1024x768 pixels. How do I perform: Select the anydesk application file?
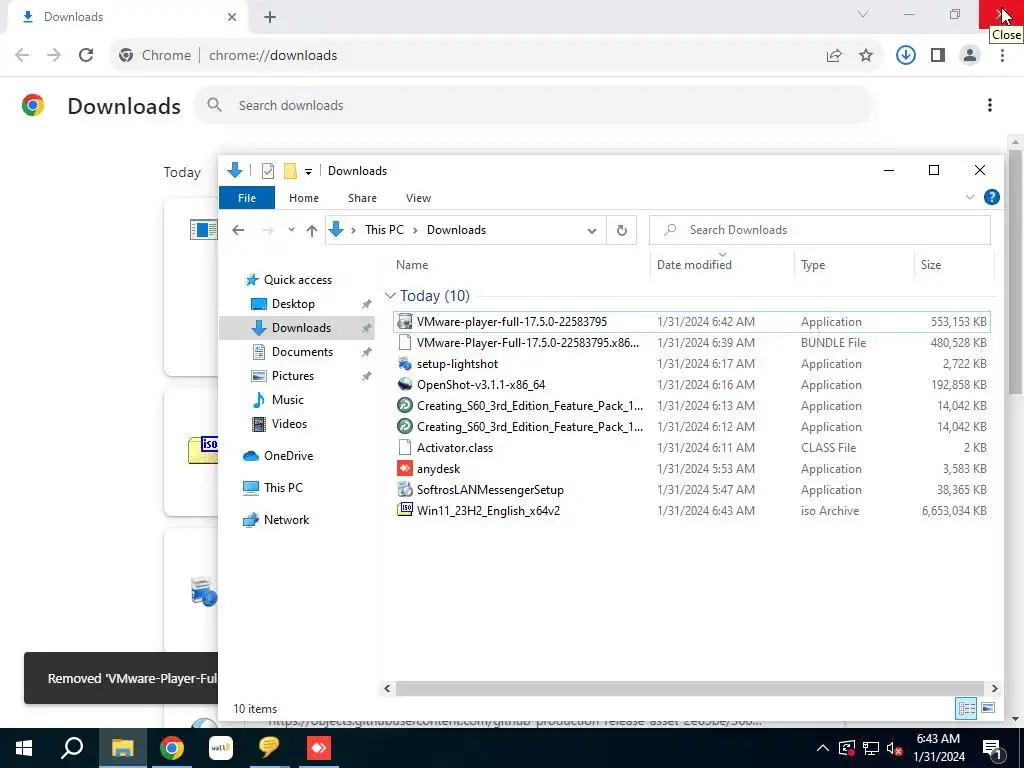692,469
